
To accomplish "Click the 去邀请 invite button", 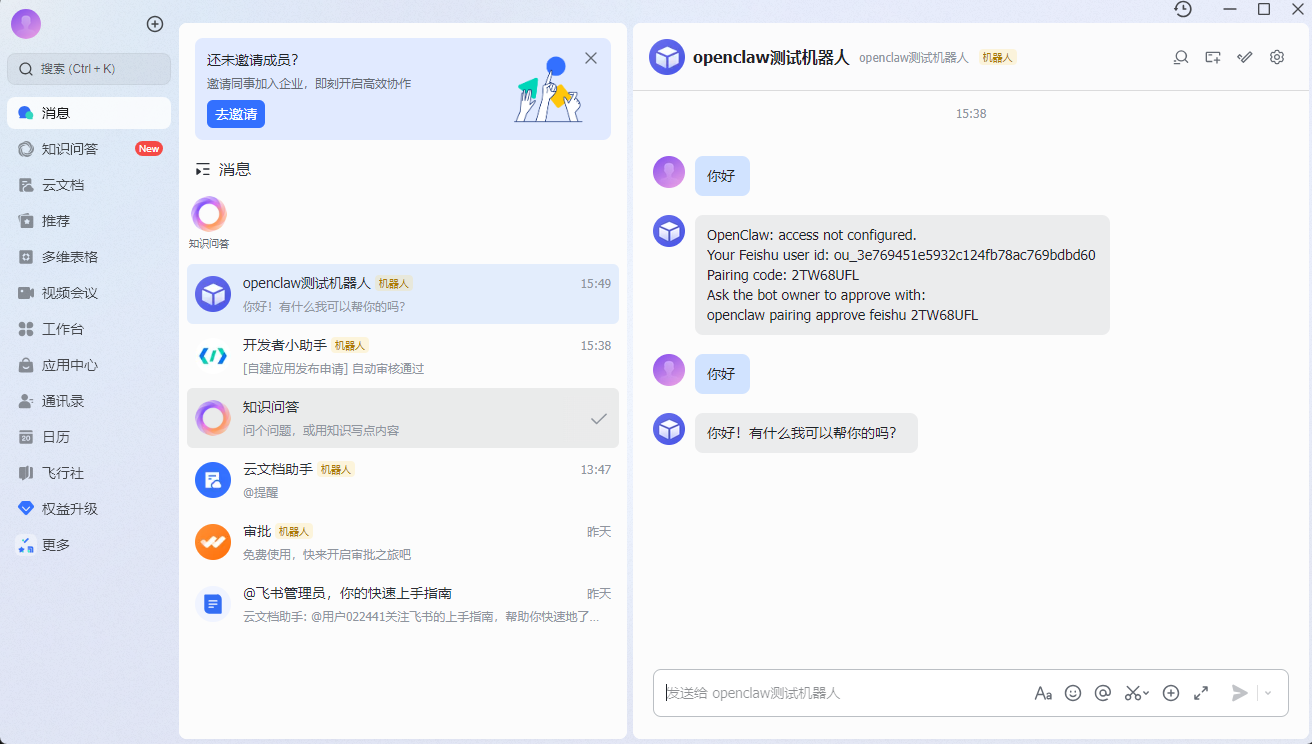I will point(236,114).
